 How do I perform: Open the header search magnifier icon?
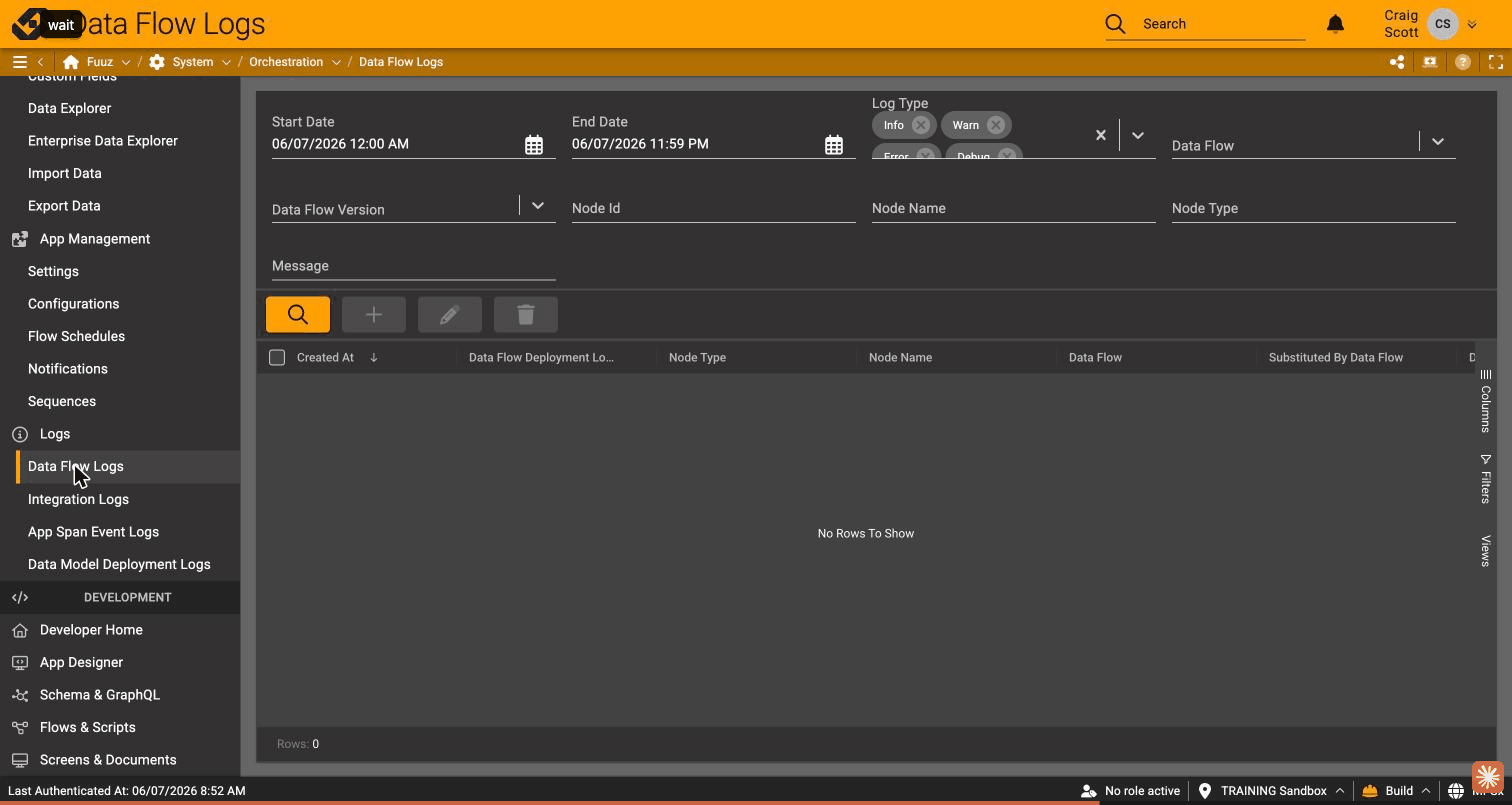click(x=1116, y=24)
